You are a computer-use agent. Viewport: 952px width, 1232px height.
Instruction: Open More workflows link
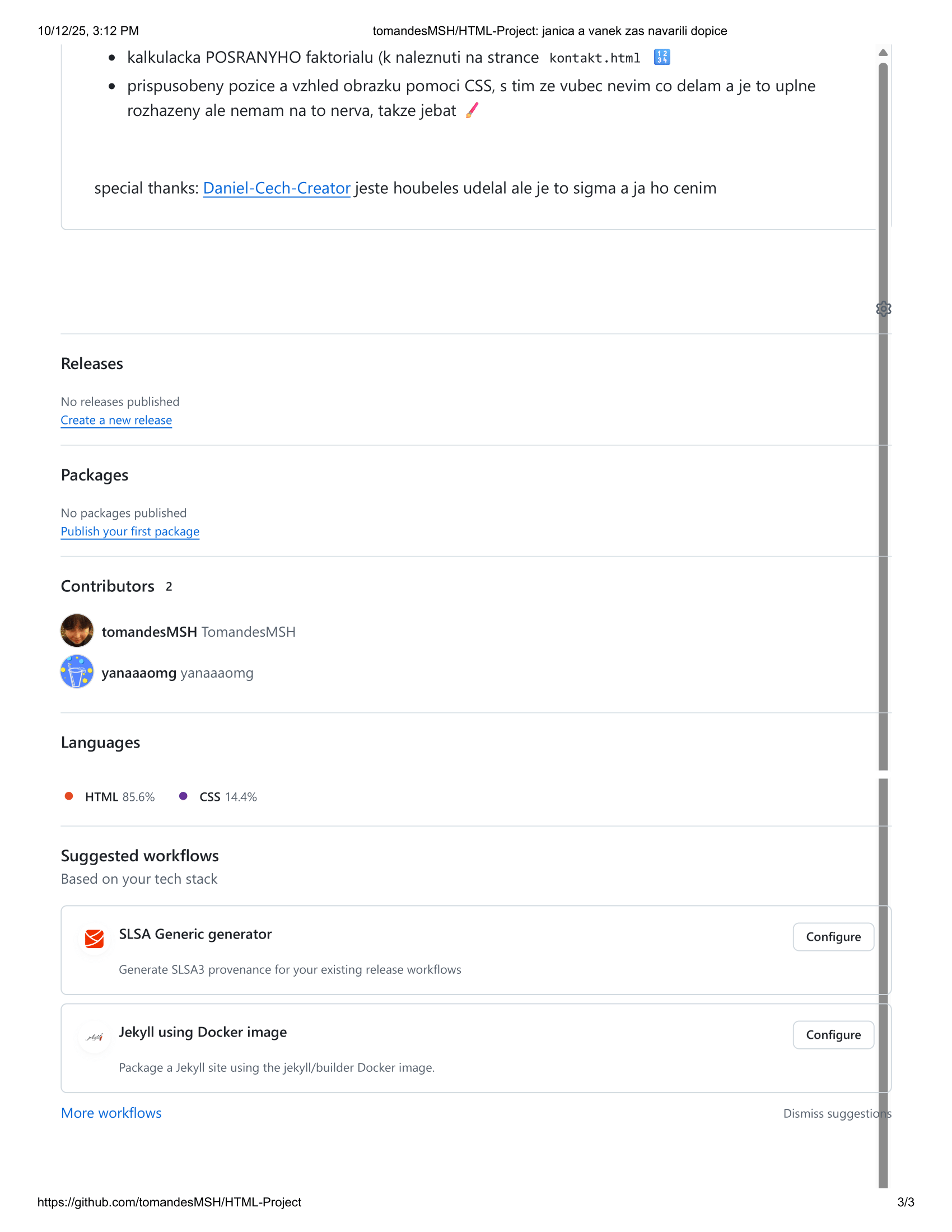pos(111,1113)
